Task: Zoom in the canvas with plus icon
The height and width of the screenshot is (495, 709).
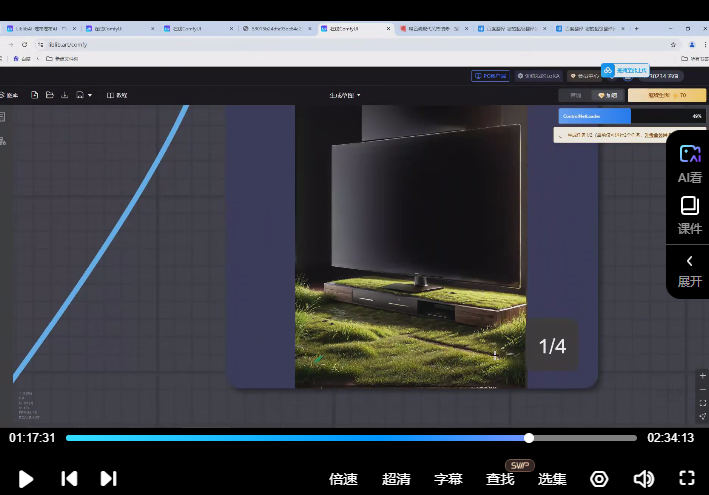Action: [x=703, y=376]
